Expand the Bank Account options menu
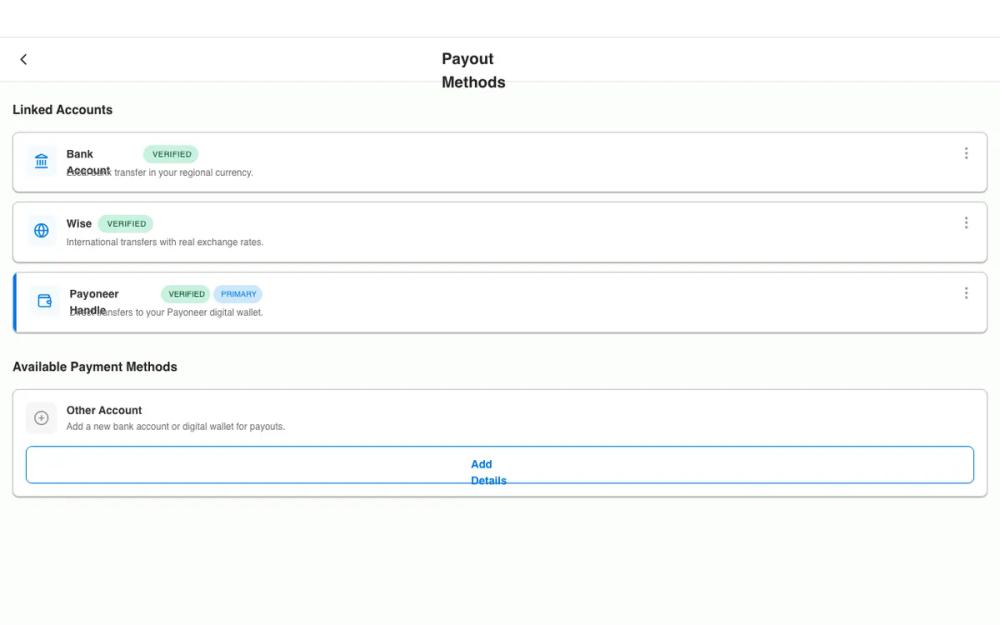 966,153
